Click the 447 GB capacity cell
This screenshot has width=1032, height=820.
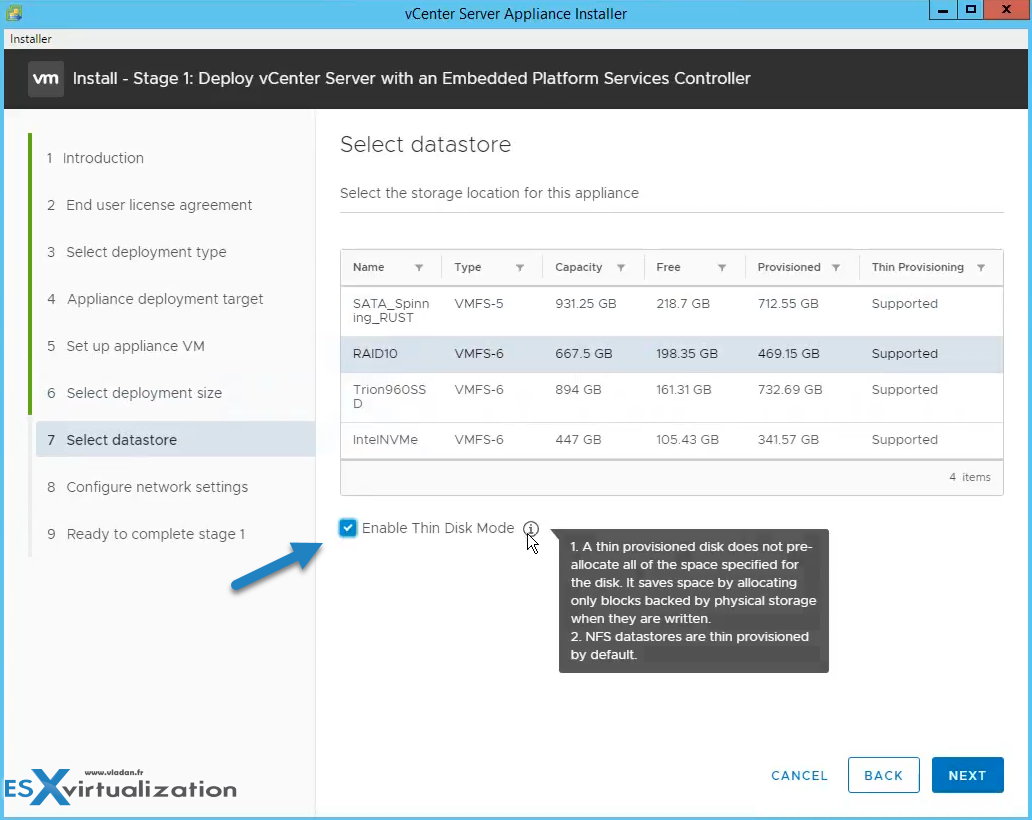tap(578, 440)
